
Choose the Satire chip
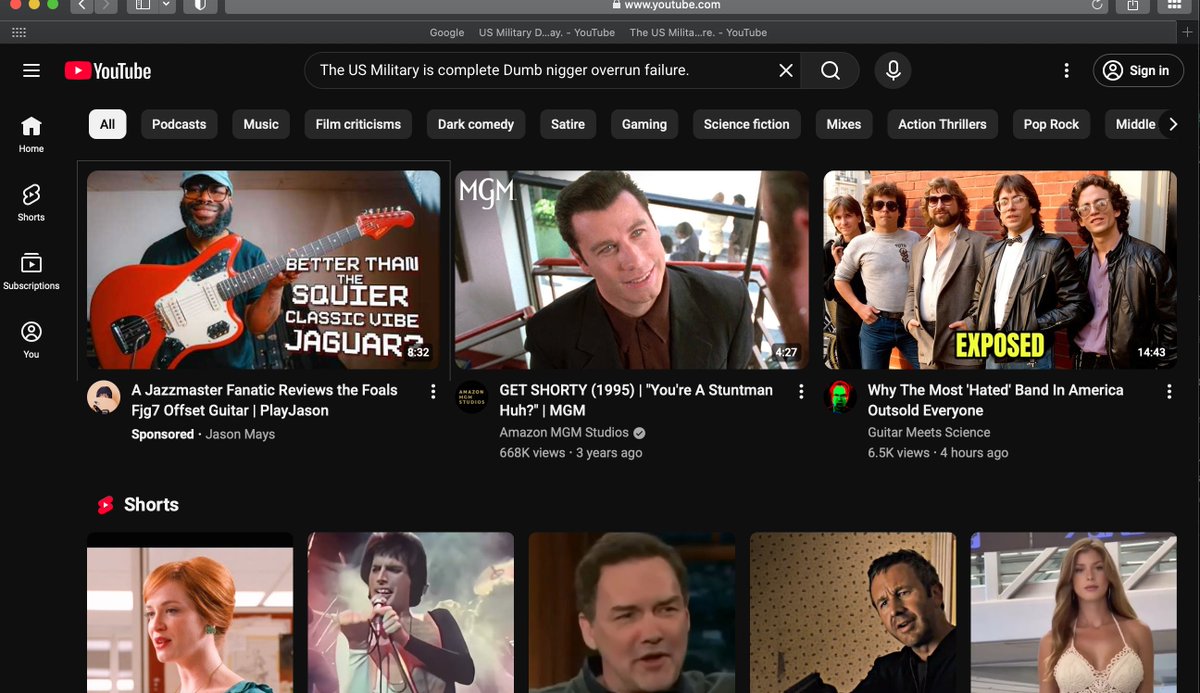click(x=568, y=124)
